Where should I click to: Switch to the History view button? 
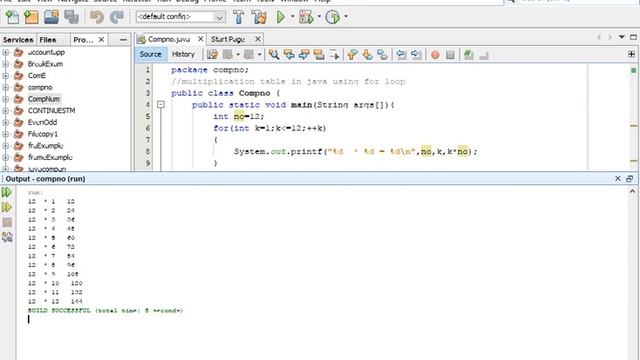click(183, 54)
